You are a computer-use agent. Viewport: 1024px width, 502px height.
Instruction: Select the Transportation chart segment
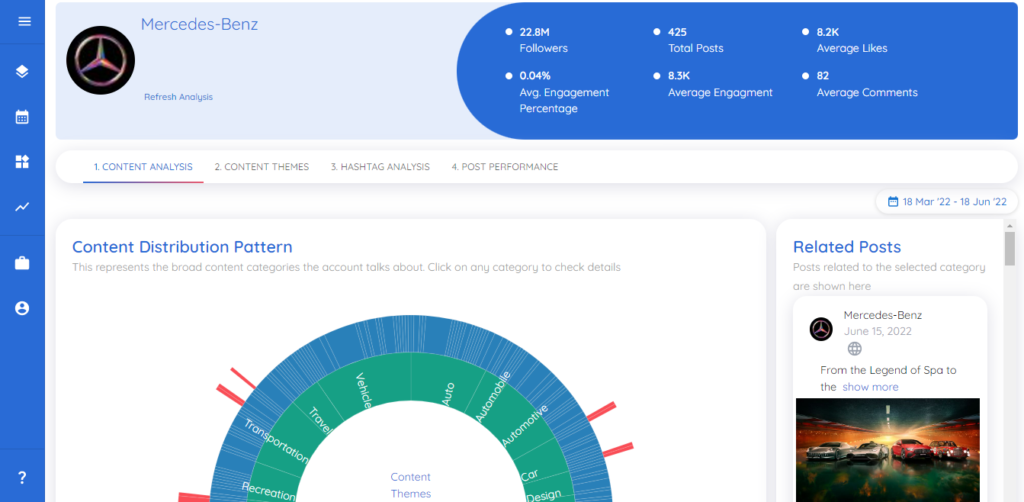coord(275,441)
